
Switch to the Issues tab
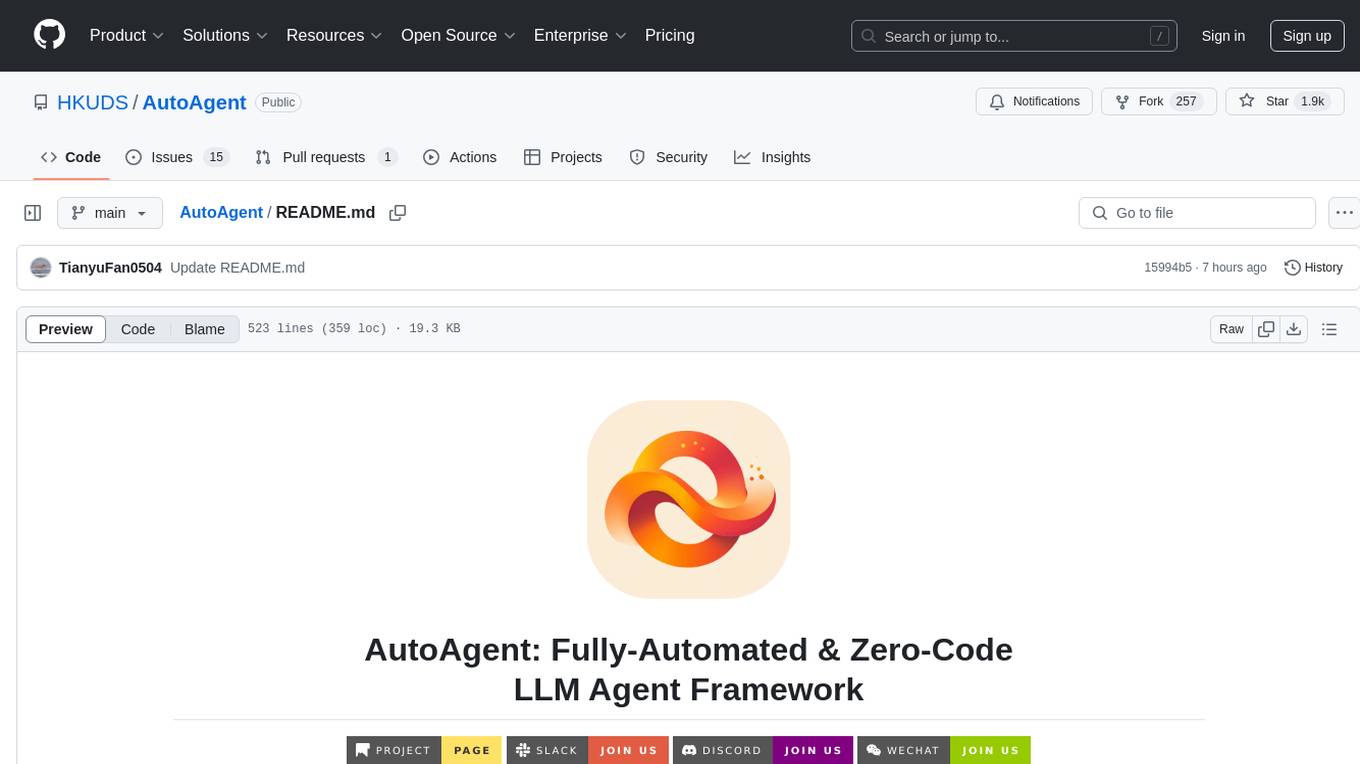[177, 157]
